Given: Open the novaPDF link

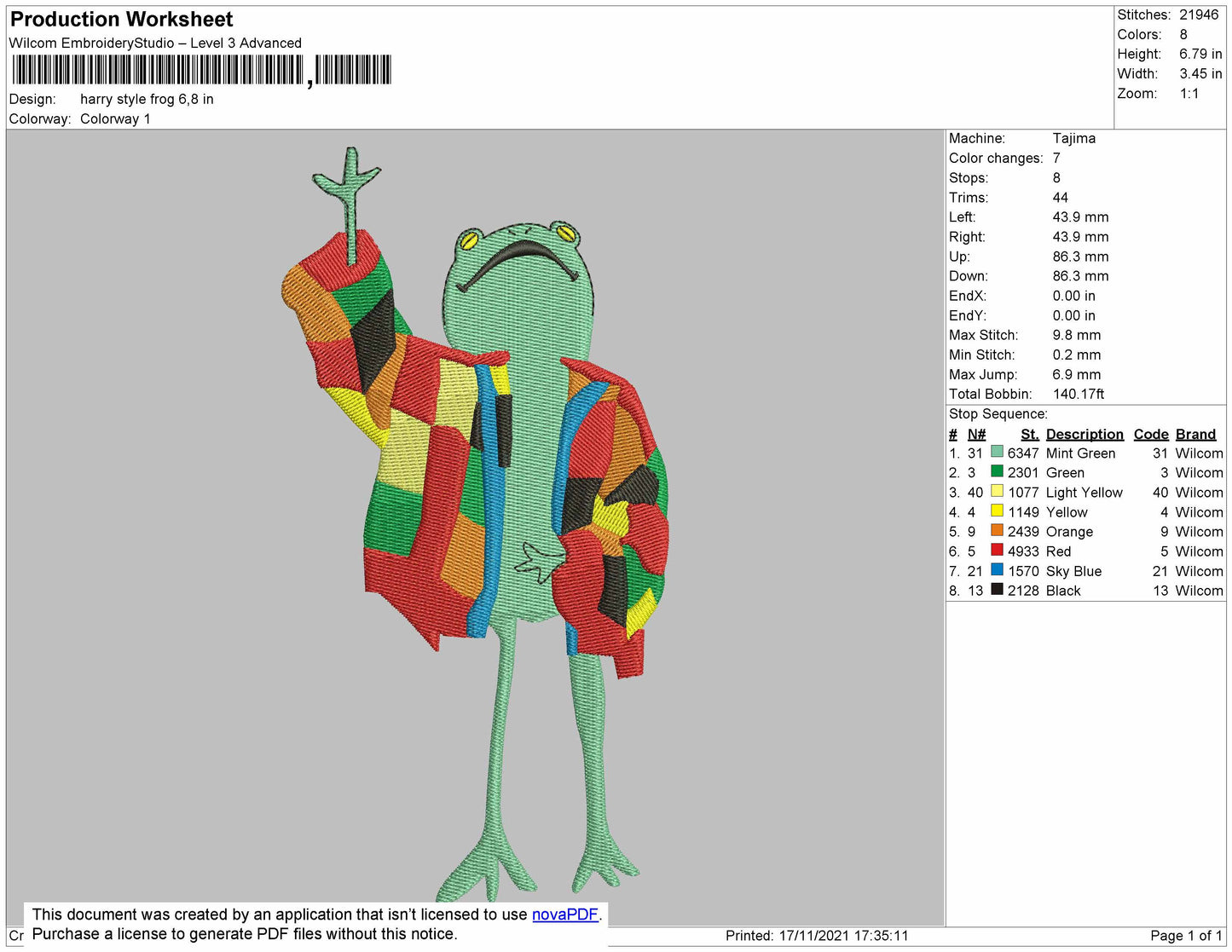Looking at the screenshot, I should [x=565, y=914].
